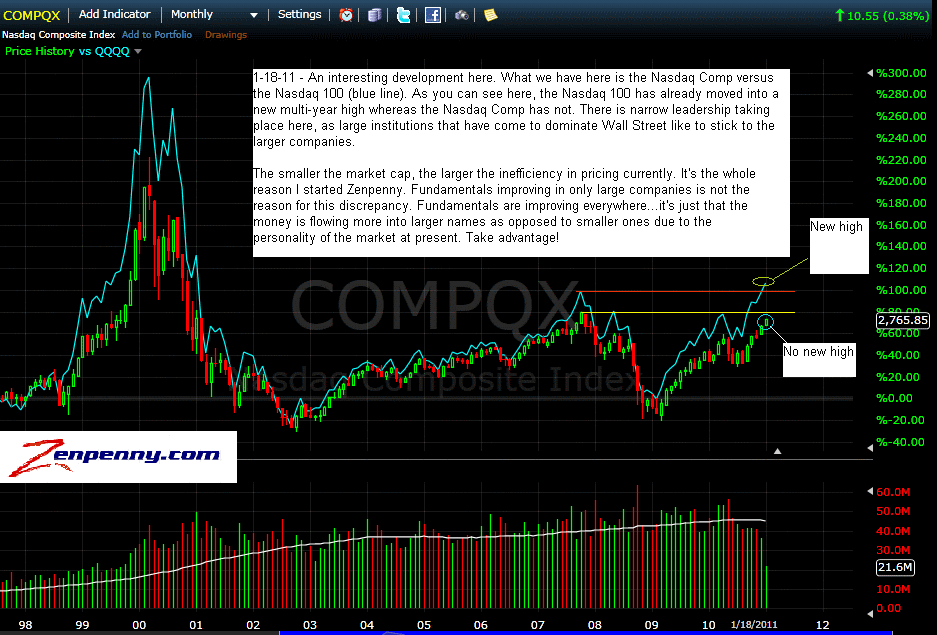Click the %240.00 scale label
Image resolution: width=937 pixels, height=635 pixels.
901,138
